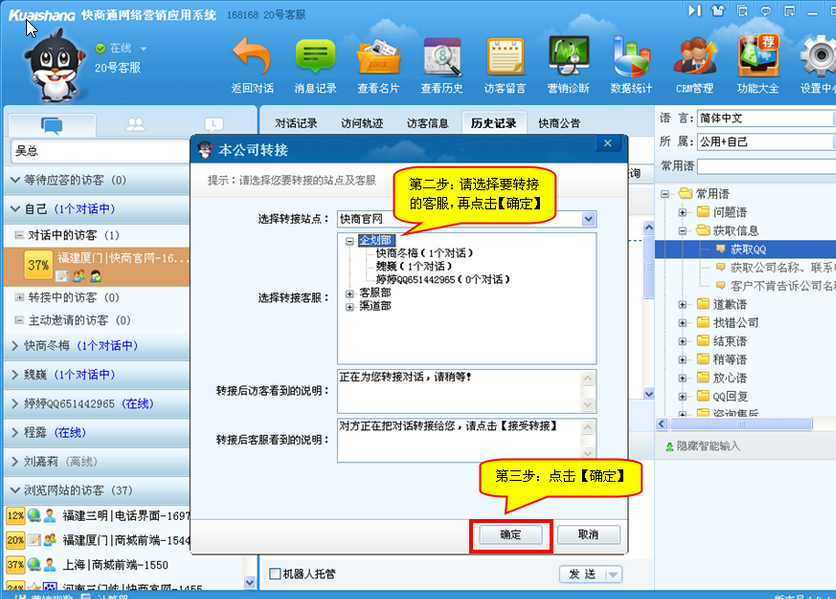Expand the 渠道部 tree node
The height and width of the screenshot is (599, 836).
tap(350, 307)
